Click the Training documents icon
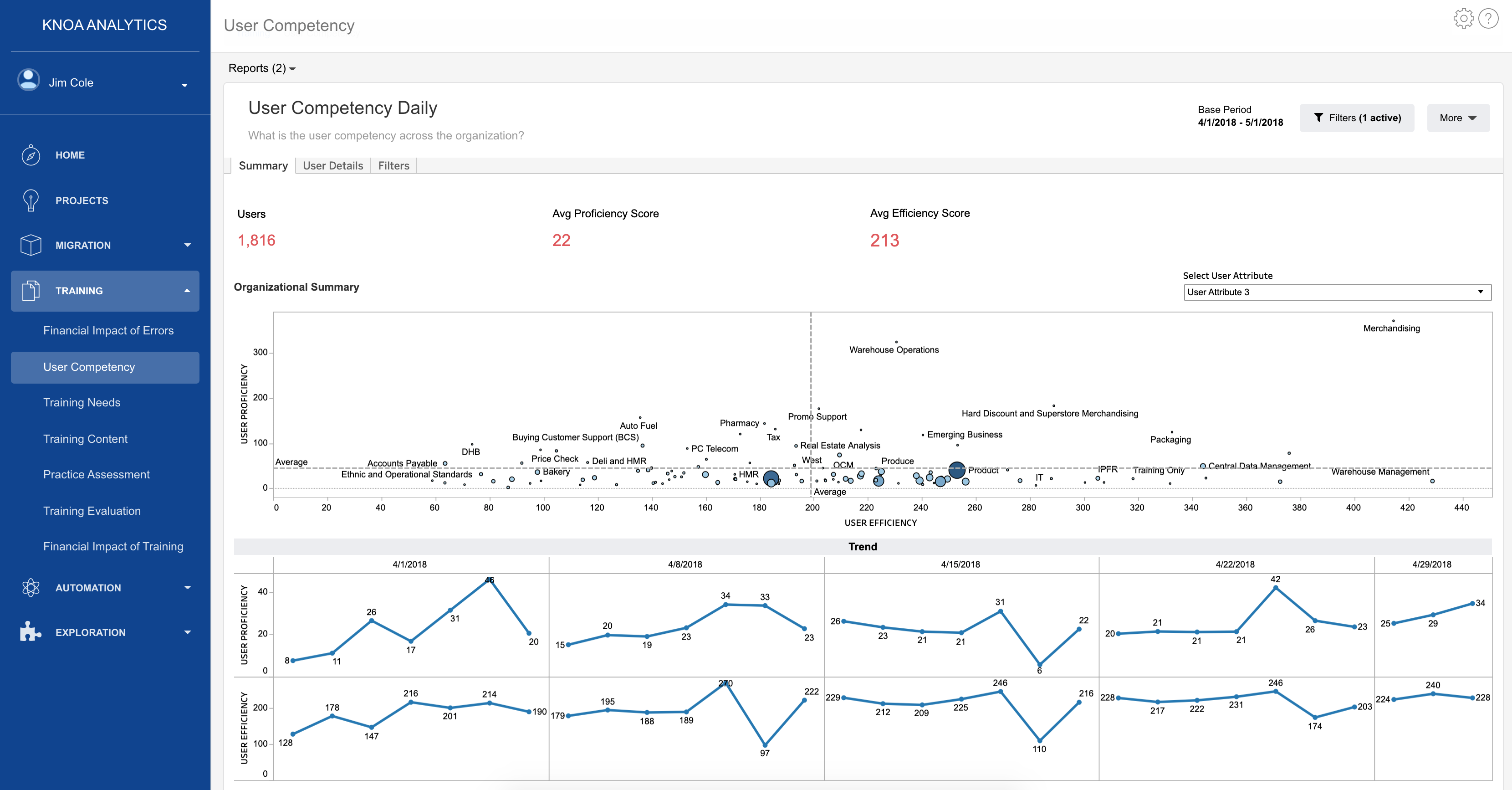Viewport: 1512px width, 790px height. pos(31,291)
